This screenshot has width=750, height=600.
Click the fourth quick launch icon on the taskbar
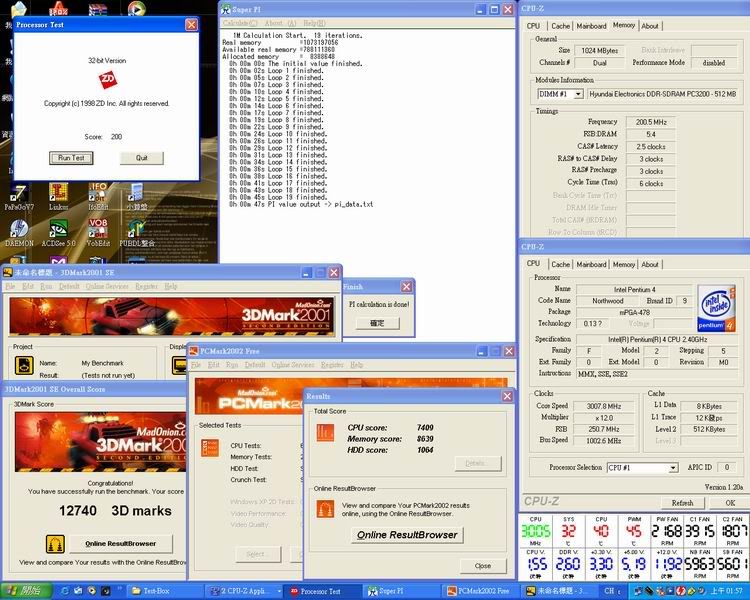coord(105,591)
